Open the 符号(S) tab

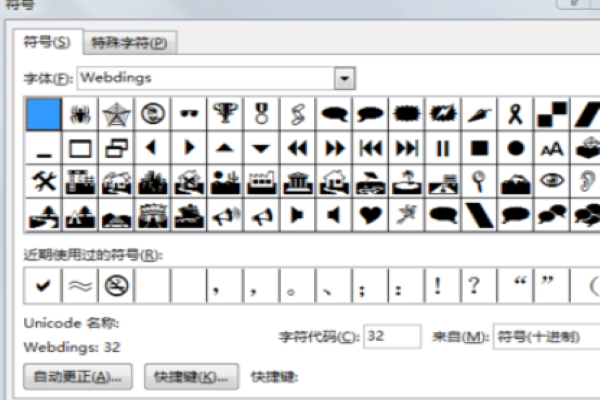pyautogui.click(x=47, y=42)
